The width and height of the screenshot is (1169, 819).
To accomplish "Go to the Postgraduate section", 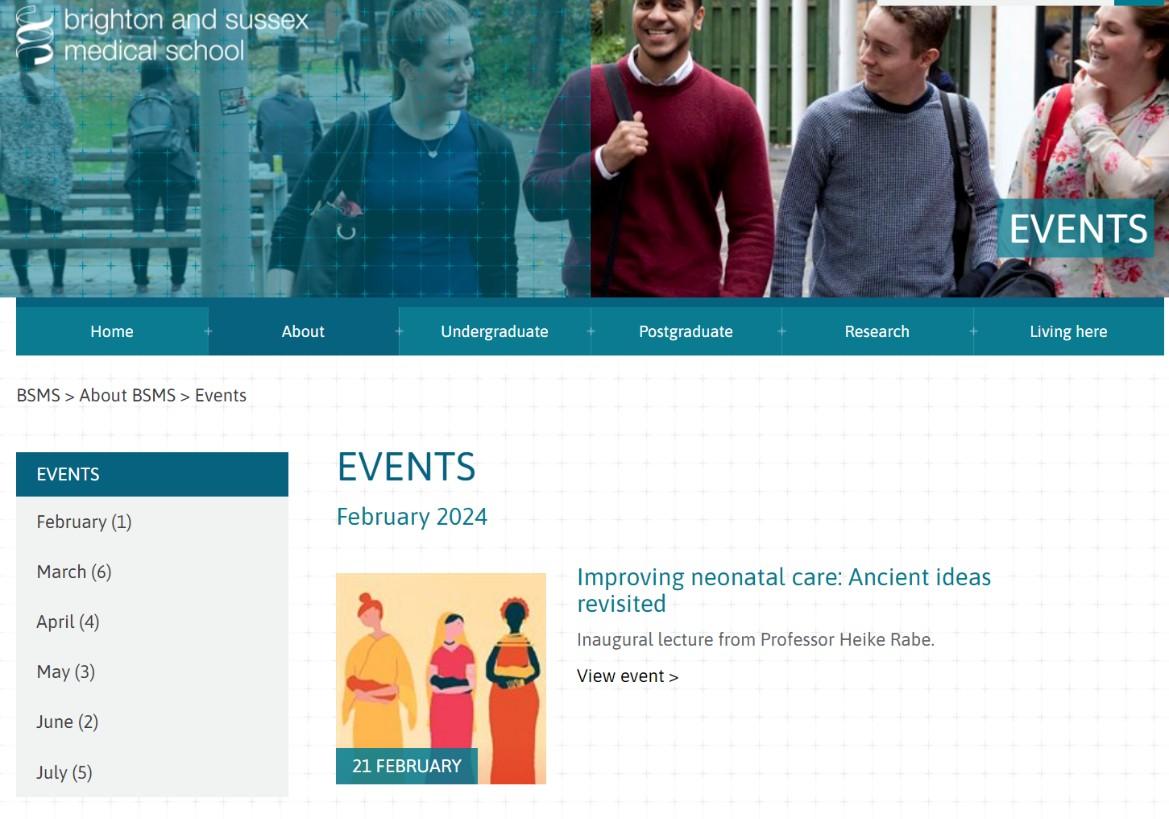I will pos(686,332).
